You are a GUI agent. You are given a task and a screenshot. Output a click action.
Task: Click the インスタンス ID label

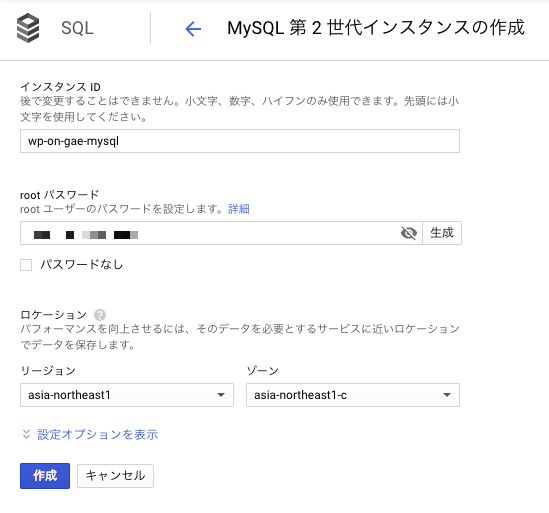[61, 86]
